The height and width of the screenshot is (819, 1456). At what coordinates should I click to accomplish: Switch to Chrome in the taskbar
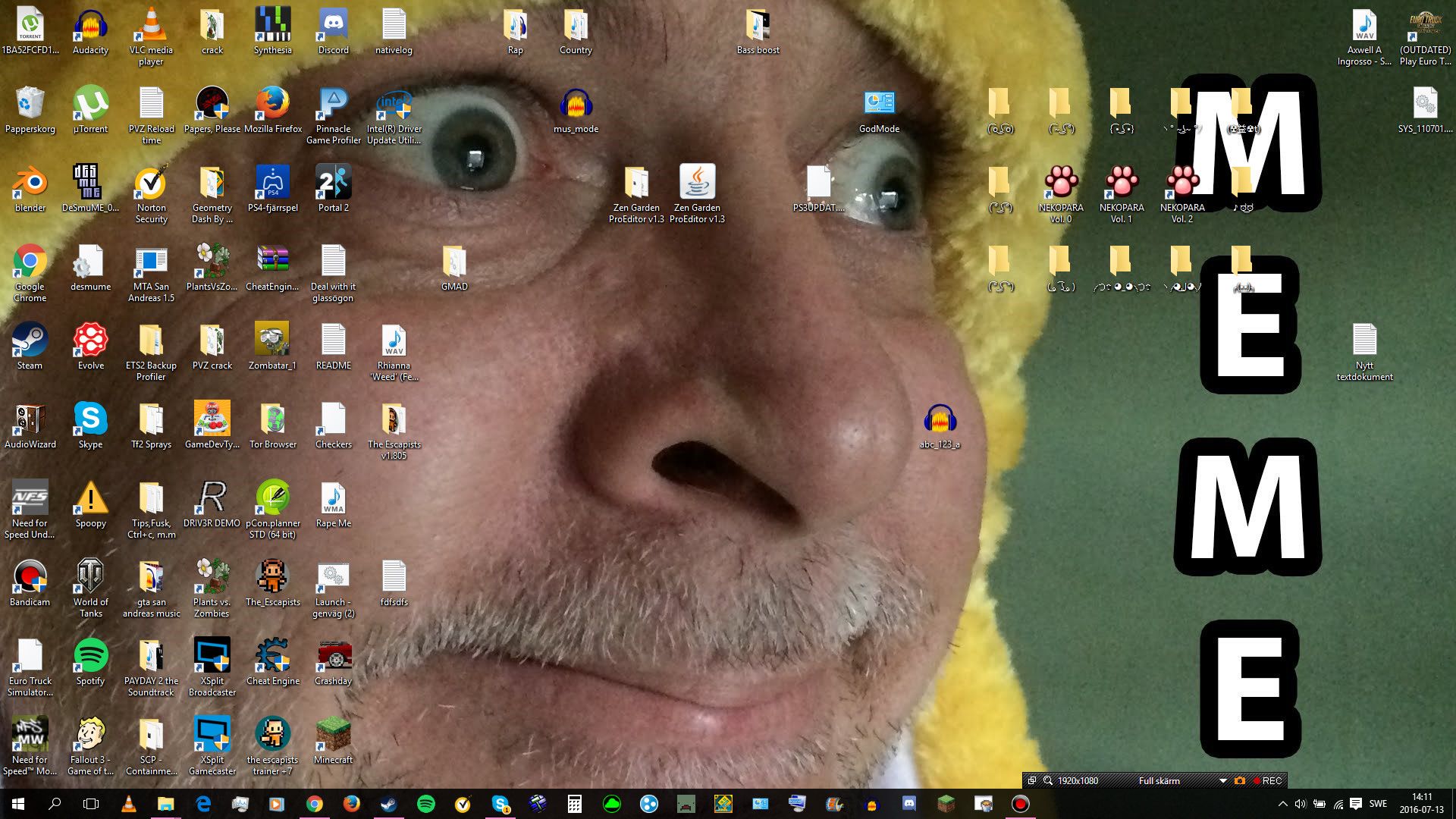click(x=314, y=804)
